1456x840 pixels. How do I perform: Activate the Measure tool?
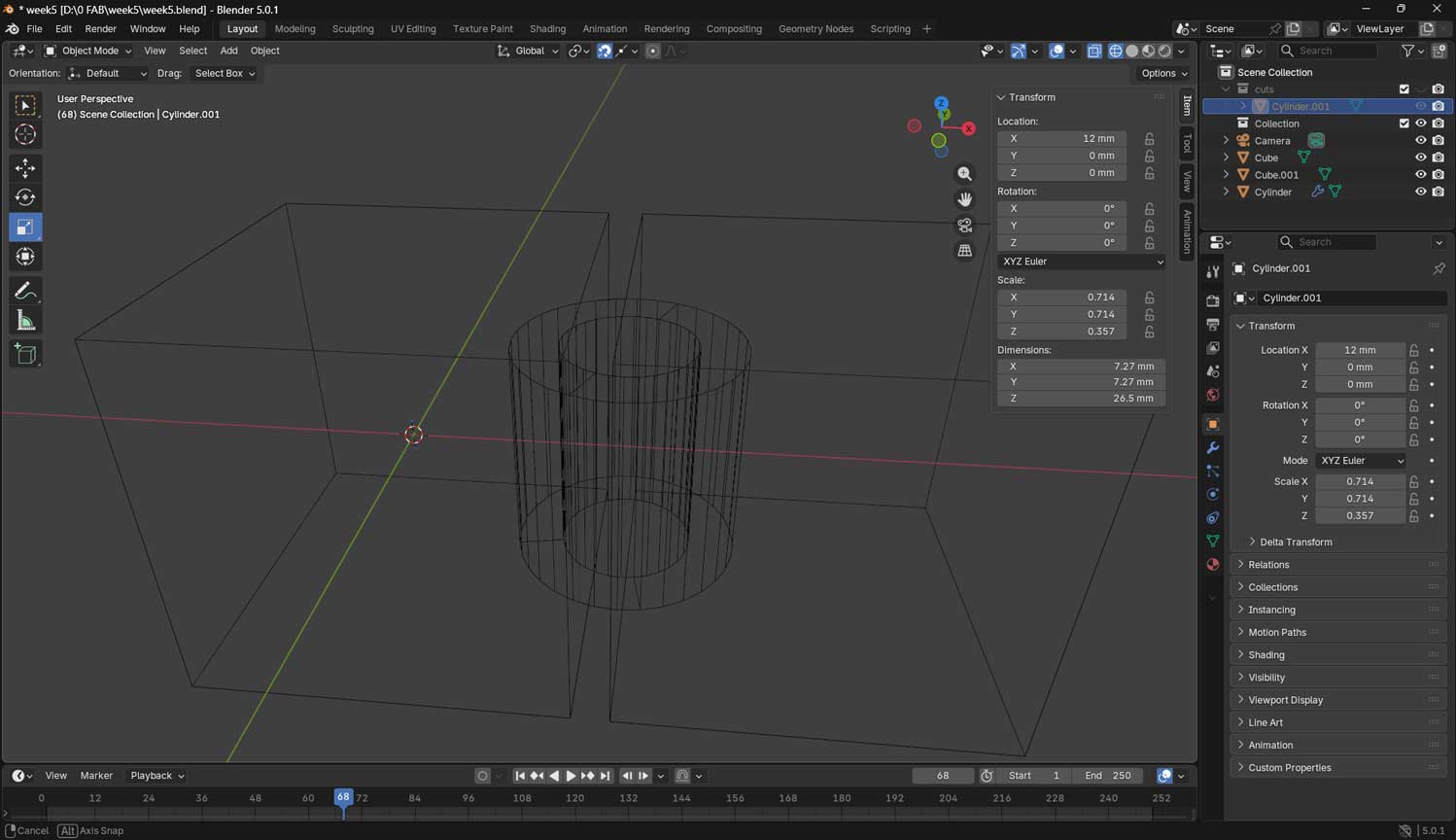25,321
